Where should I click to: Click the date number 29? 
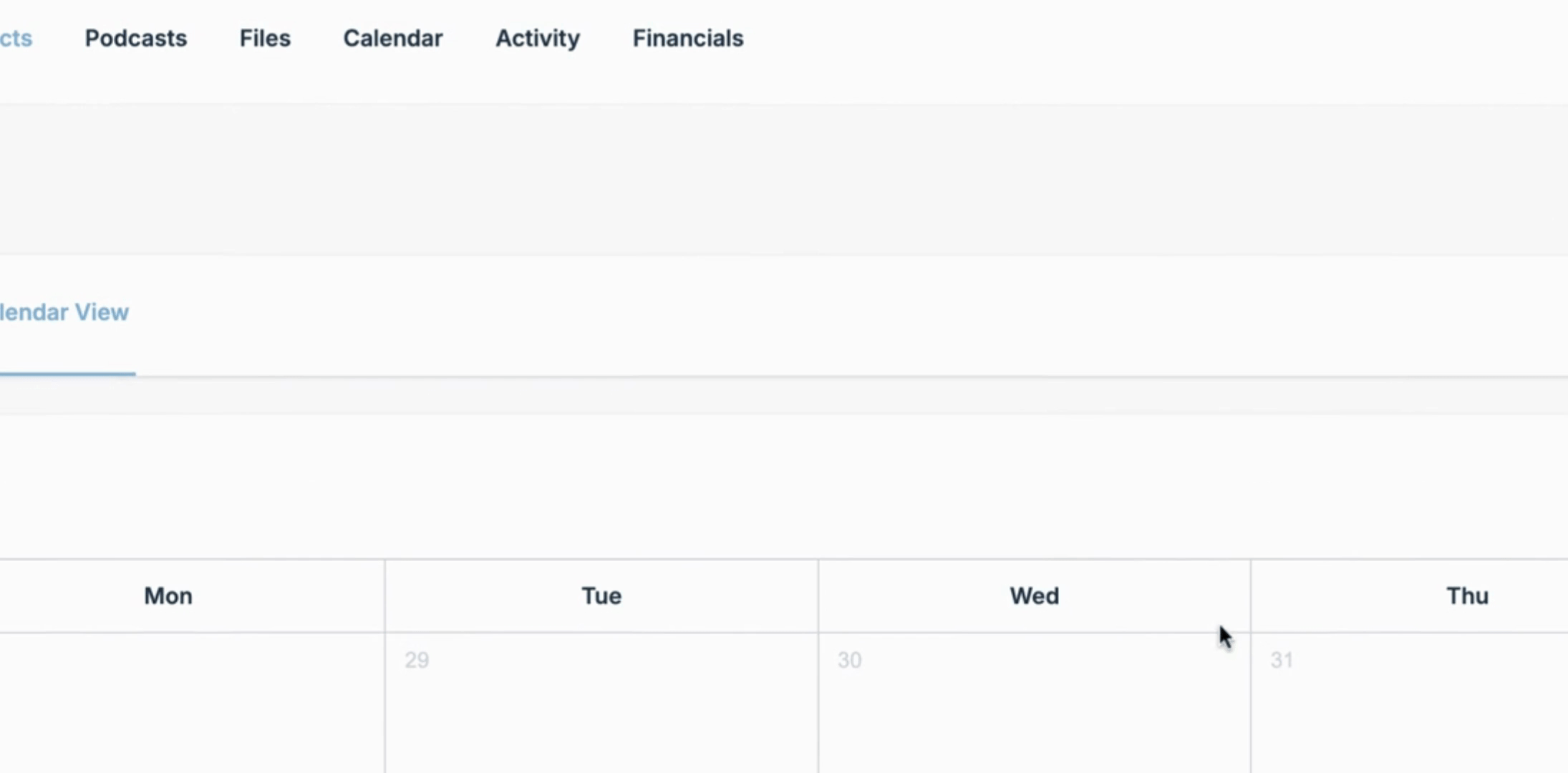[x=417, y=660]
